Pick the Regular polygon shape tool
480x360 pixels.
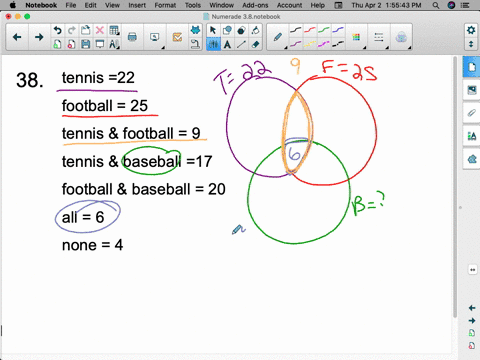[241, 30]
